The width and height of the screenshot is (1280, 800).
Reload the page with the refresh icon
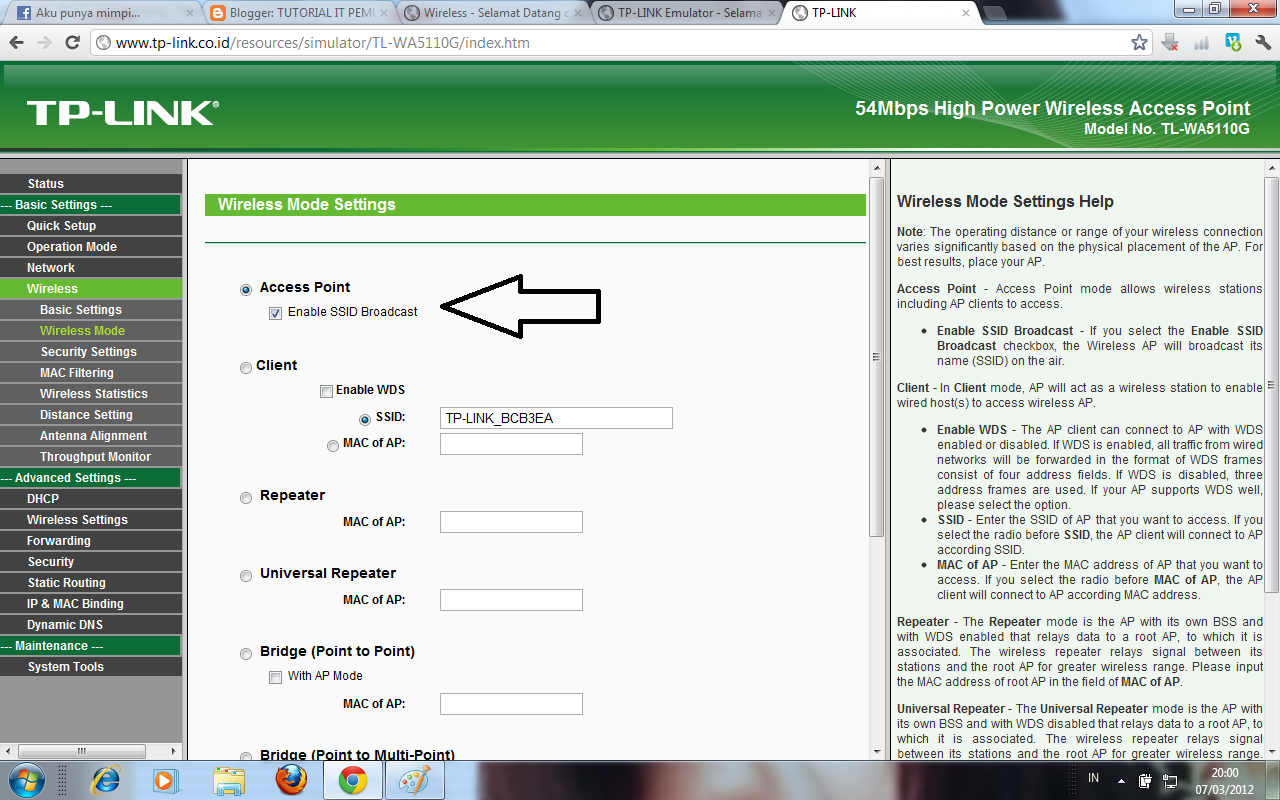coord(72,43)
